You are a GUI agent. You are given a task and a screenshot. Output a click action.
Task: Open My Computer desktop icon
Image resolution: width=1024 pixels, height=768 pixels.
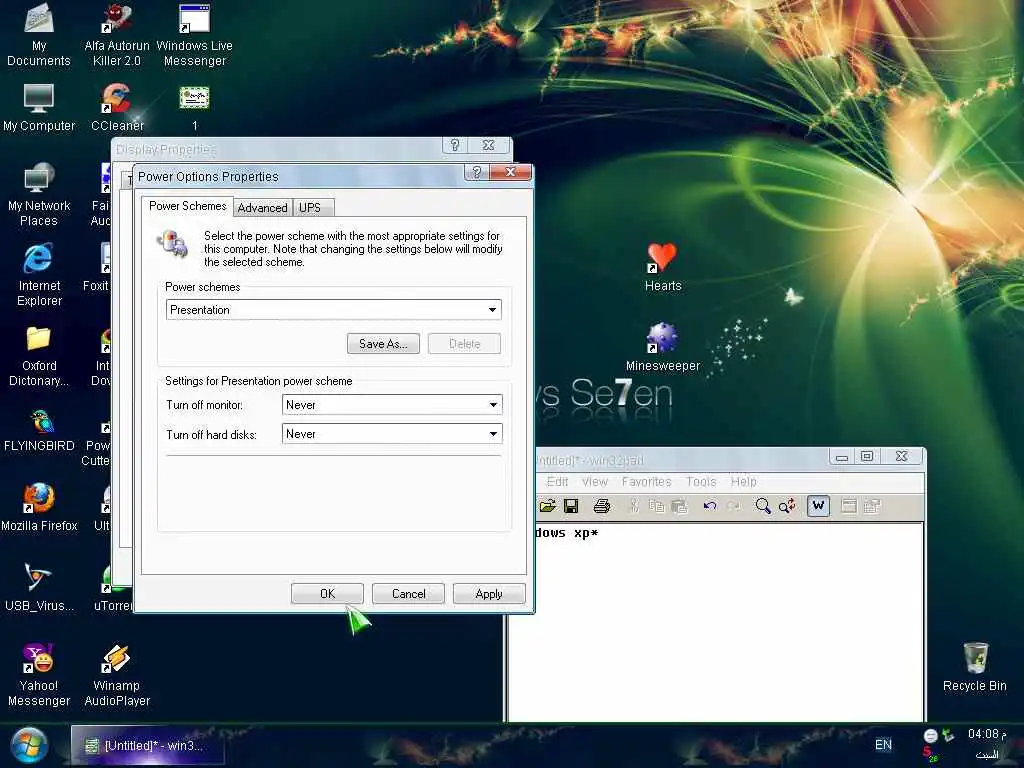(x=39, y=108)
